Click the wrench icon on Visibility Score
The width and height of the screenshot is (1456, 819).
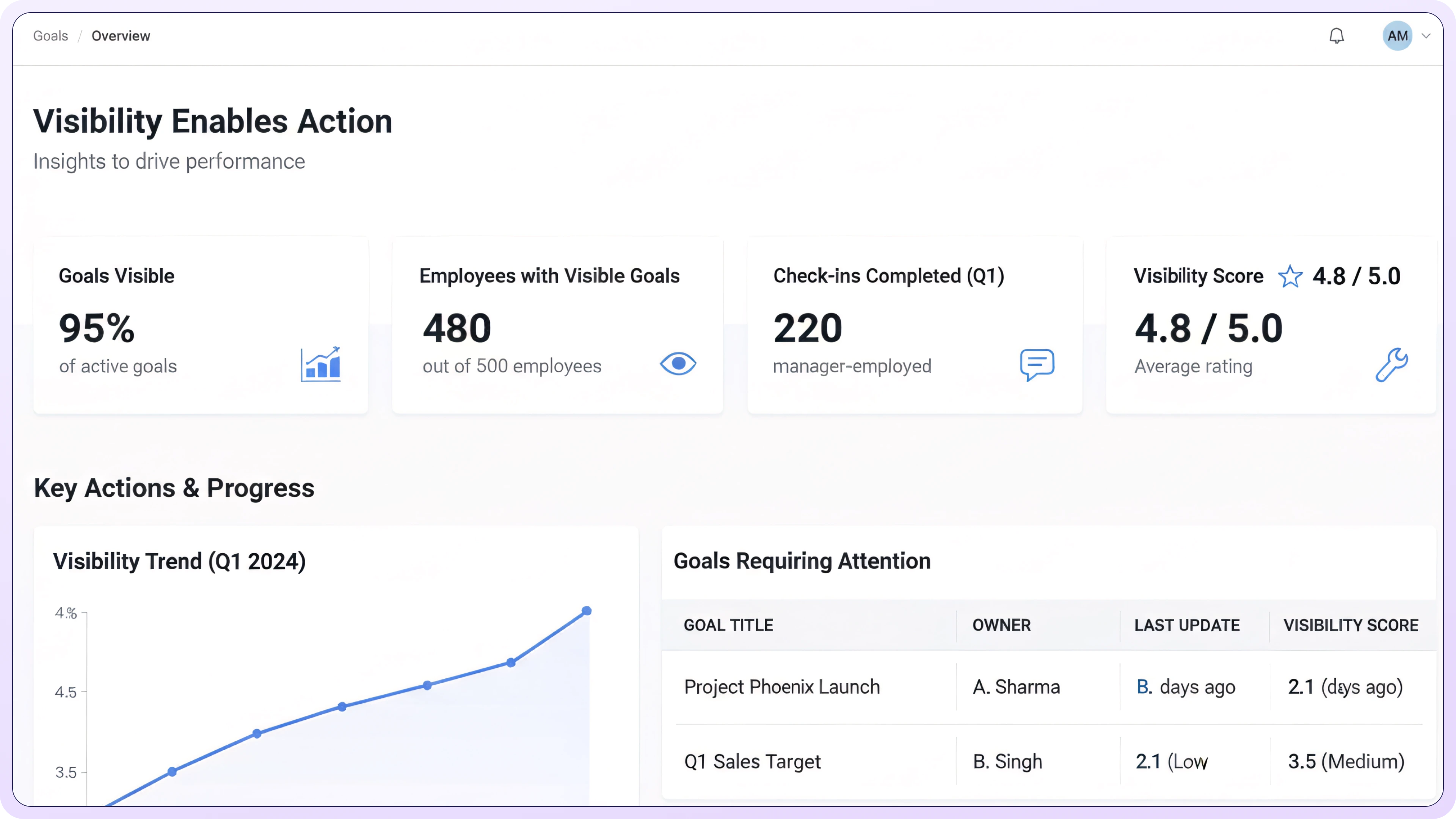1391,365
